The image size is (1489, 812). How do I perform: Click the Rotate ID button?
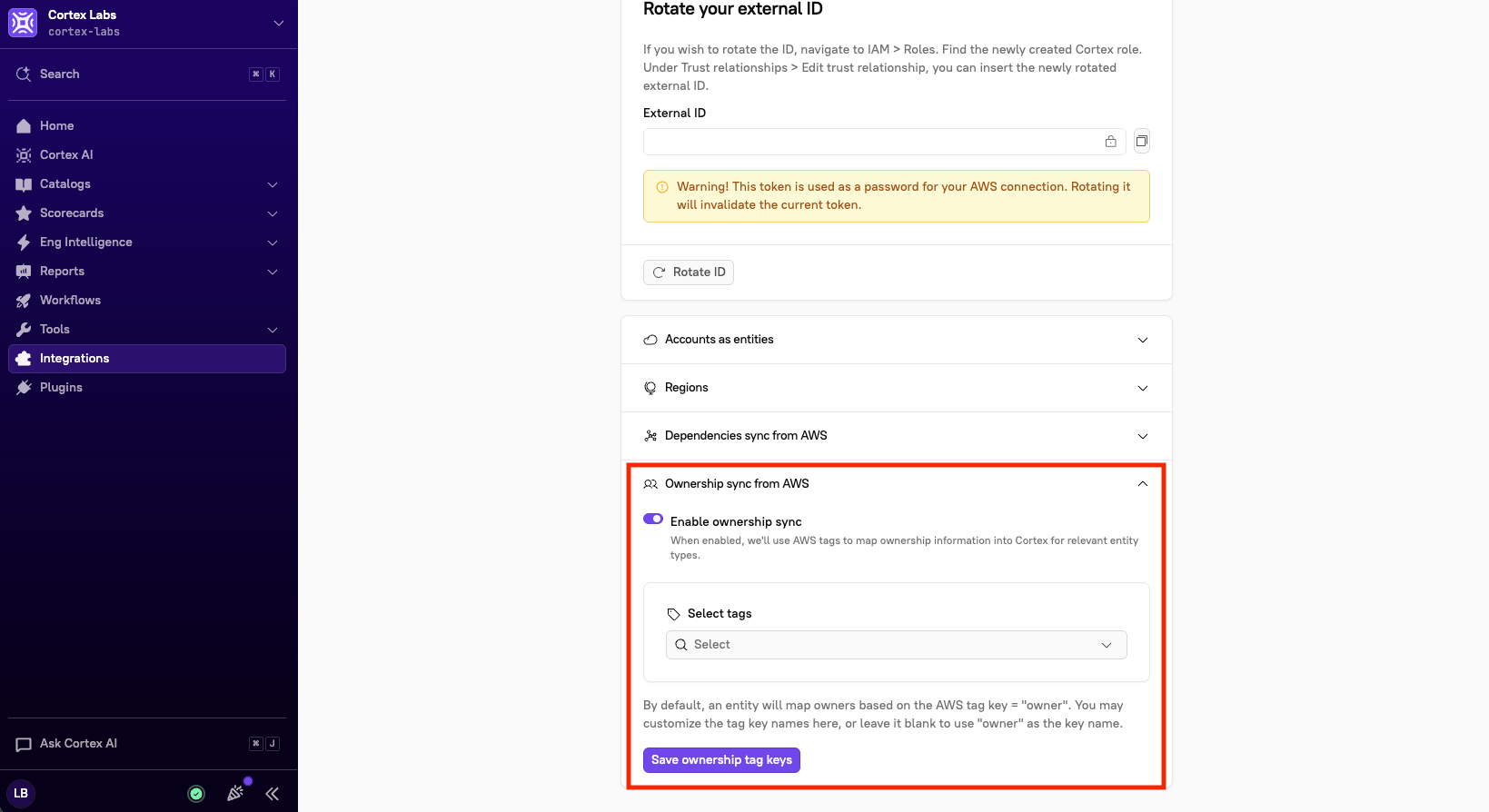(x=689, y=272)
